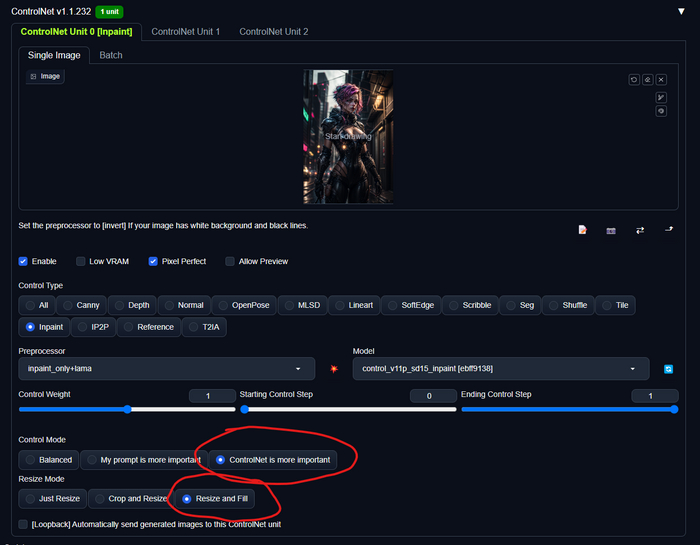Viewport: 700px width, 545px height.
Task: Open the Model dropdown control_v11p_sd15_inpaint
Action: pyautogui.click(x=501, y=369)
